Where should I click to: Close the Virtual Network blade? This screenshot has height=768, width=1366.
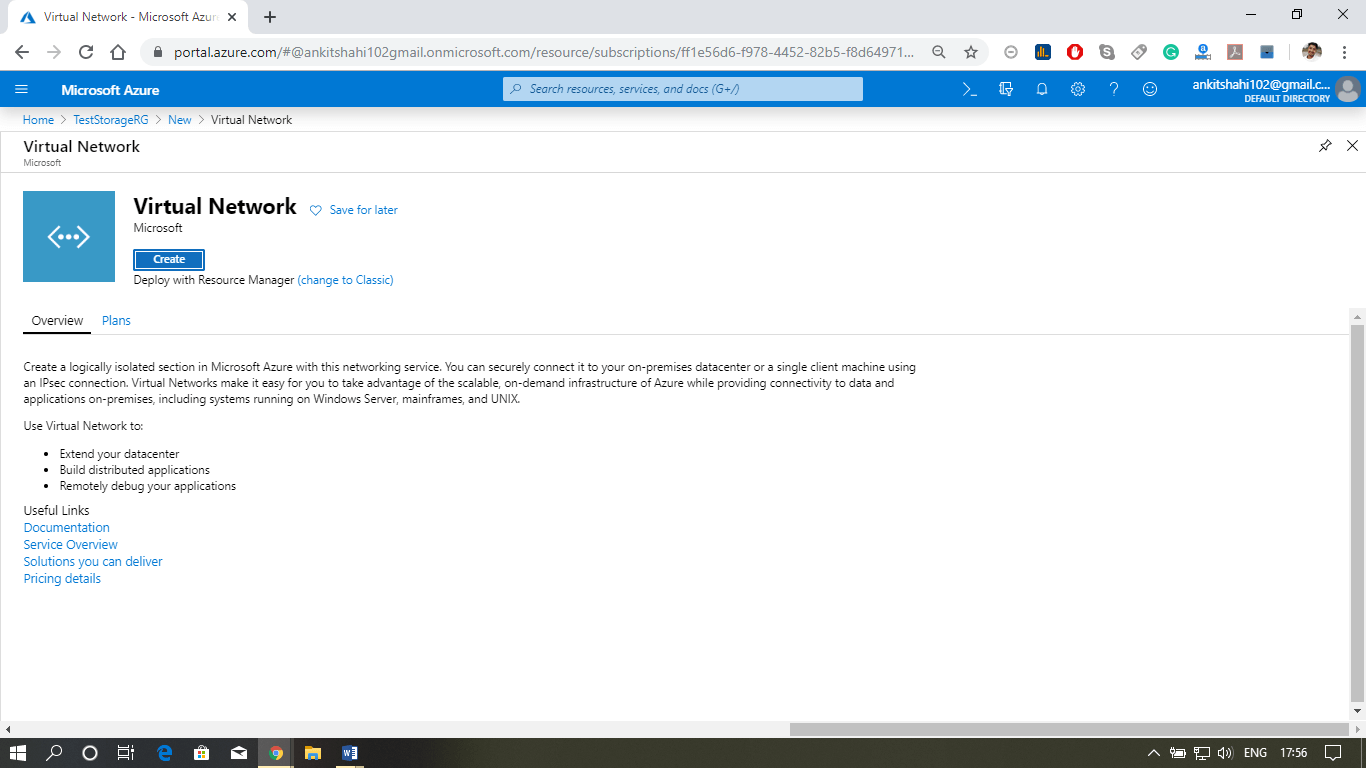[x=1352, y=146]
